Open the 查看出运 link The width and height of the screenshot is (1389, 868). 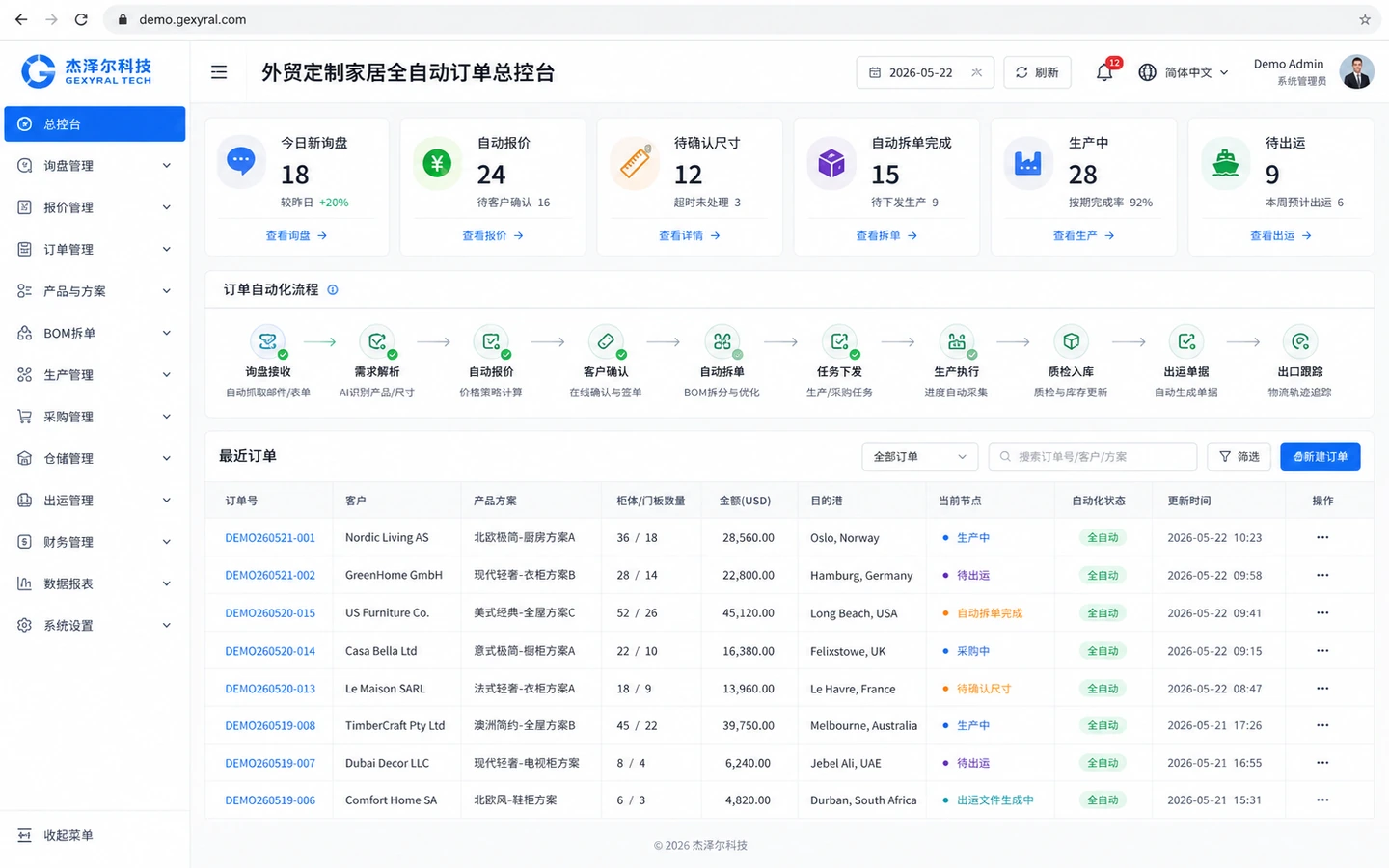1281,235
